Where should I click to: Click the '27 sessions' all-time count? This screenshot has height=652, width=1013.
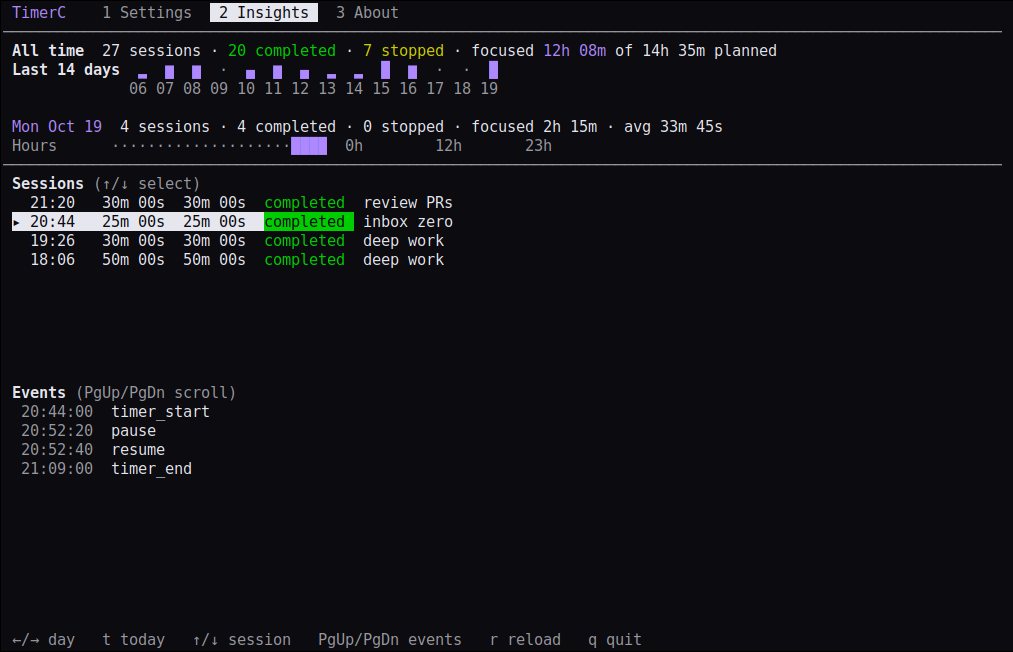click(151, 50)
